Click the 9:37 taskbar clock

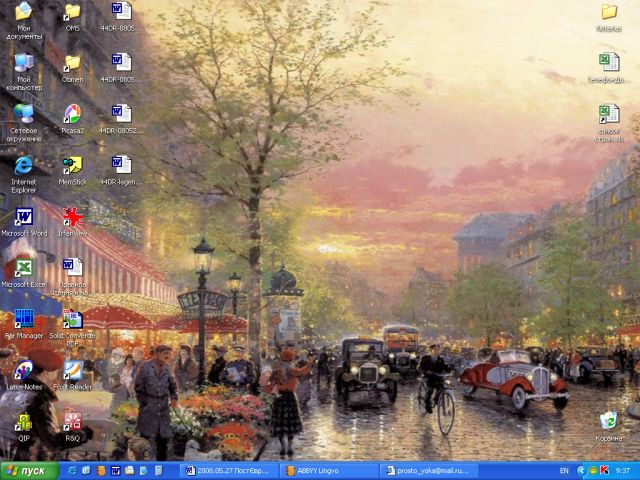[x=623, y=471]
